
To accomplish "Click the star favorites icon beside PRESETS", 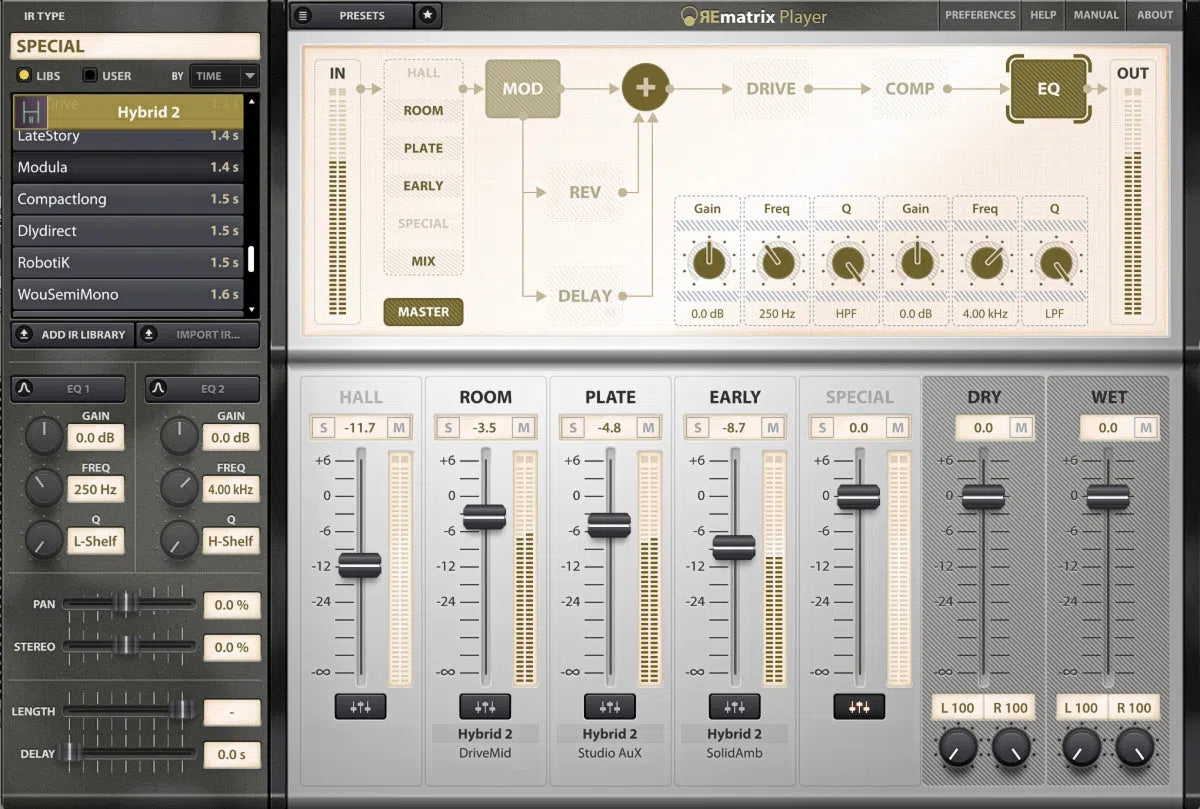I will tap(429, 15).
